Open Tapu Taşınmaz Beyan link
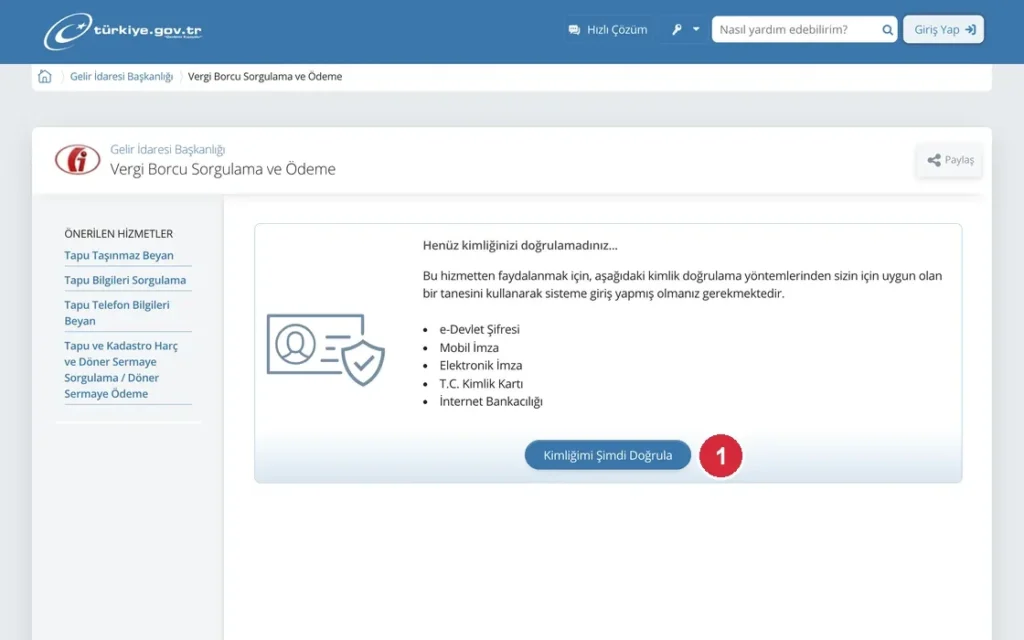The height and width of the screenshot is (640, 1024). click(119, 255)
